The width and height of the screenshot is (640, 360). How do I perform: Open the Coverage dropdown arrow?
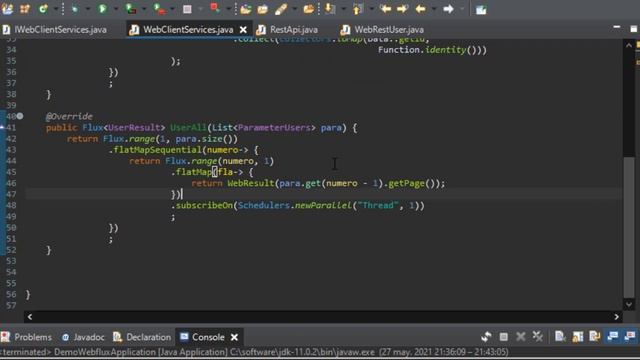[143, 9]
